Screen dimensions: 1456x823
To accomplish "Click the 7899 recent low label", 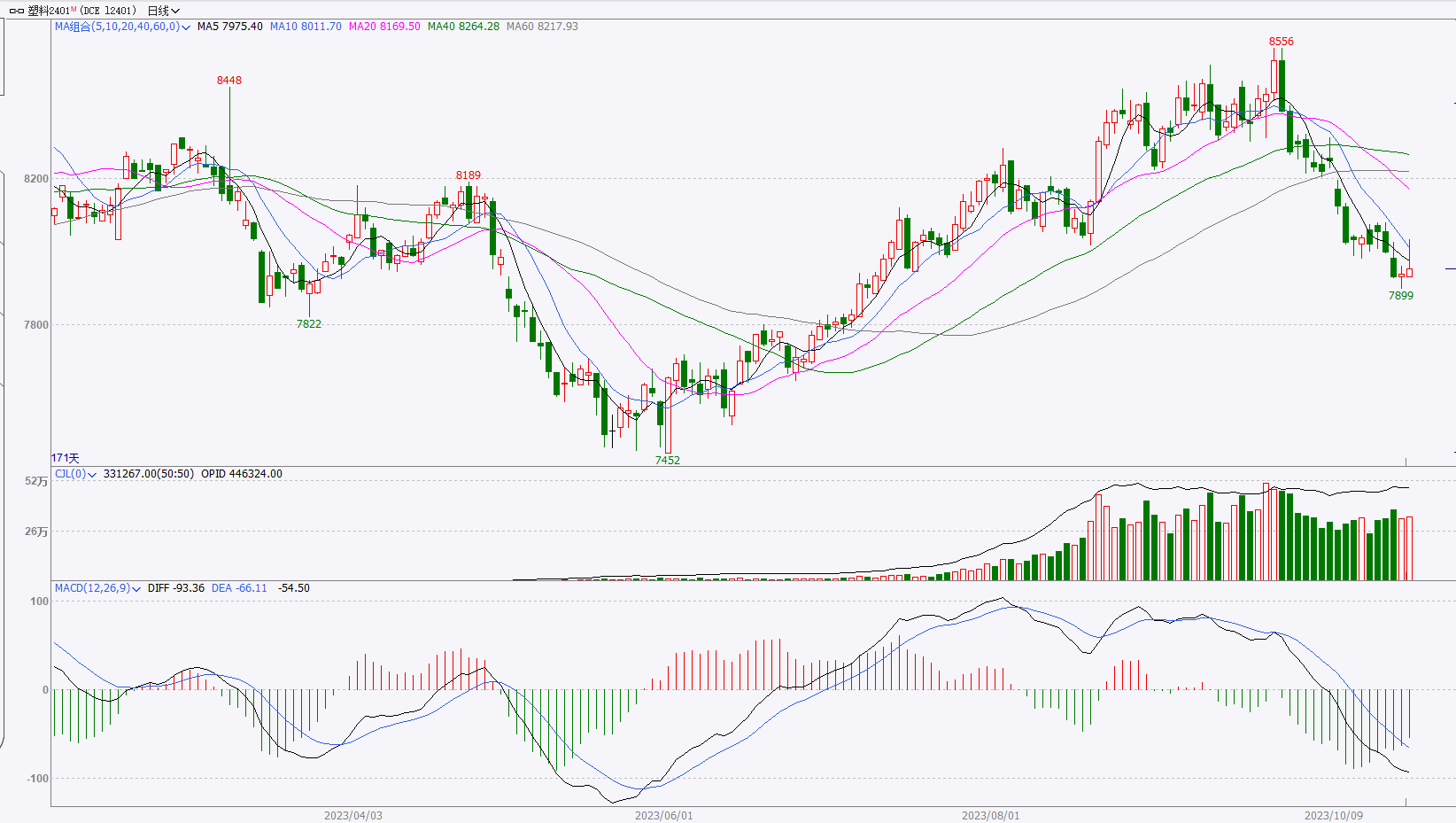I will [1400, 296].
